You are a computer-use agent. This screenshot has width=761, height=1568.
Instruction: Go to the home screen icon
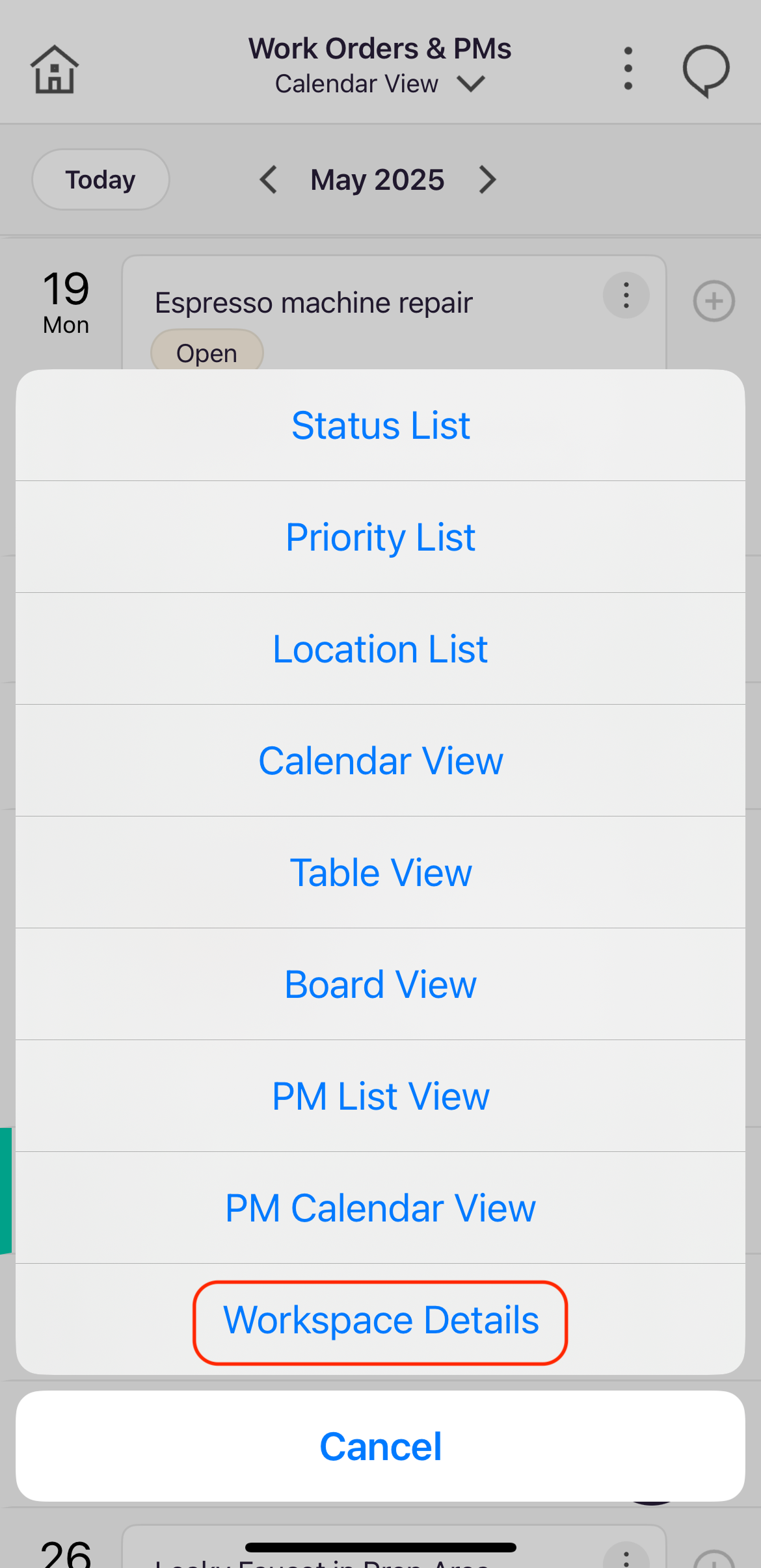55,69
